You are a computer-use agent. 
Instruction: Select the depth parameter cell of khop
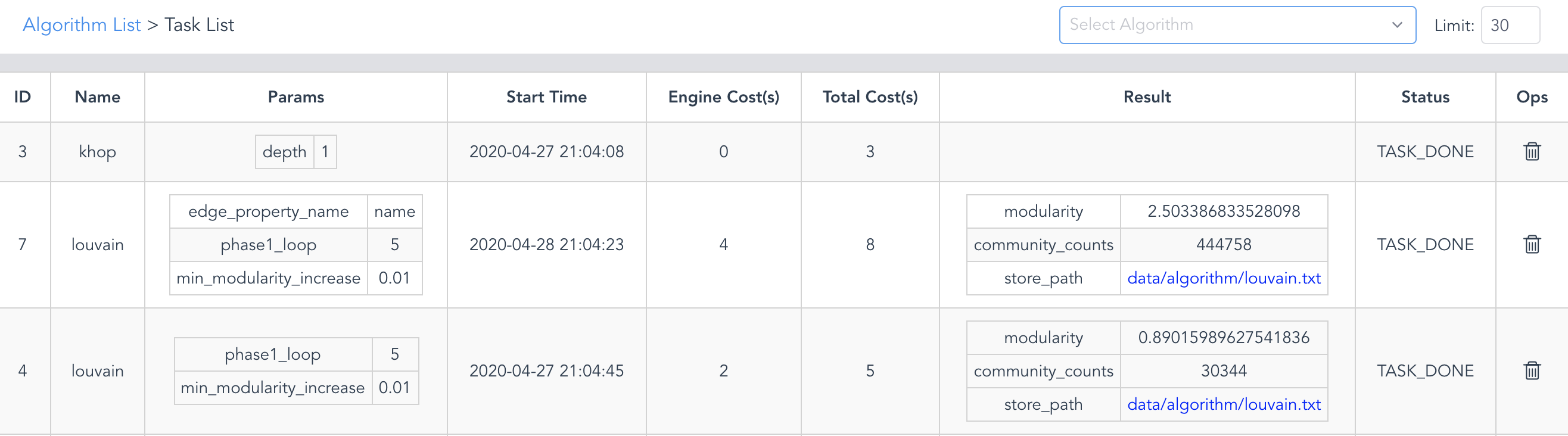click(x=284, y=152)
